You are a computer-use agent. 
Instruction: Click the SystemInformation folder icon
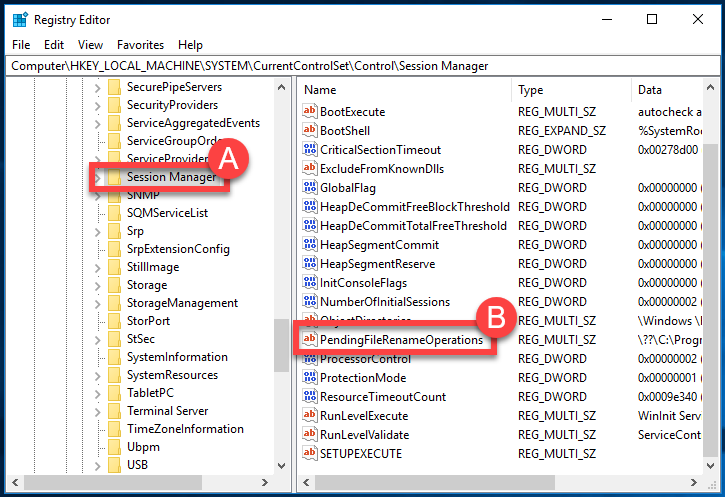point(114,357)
